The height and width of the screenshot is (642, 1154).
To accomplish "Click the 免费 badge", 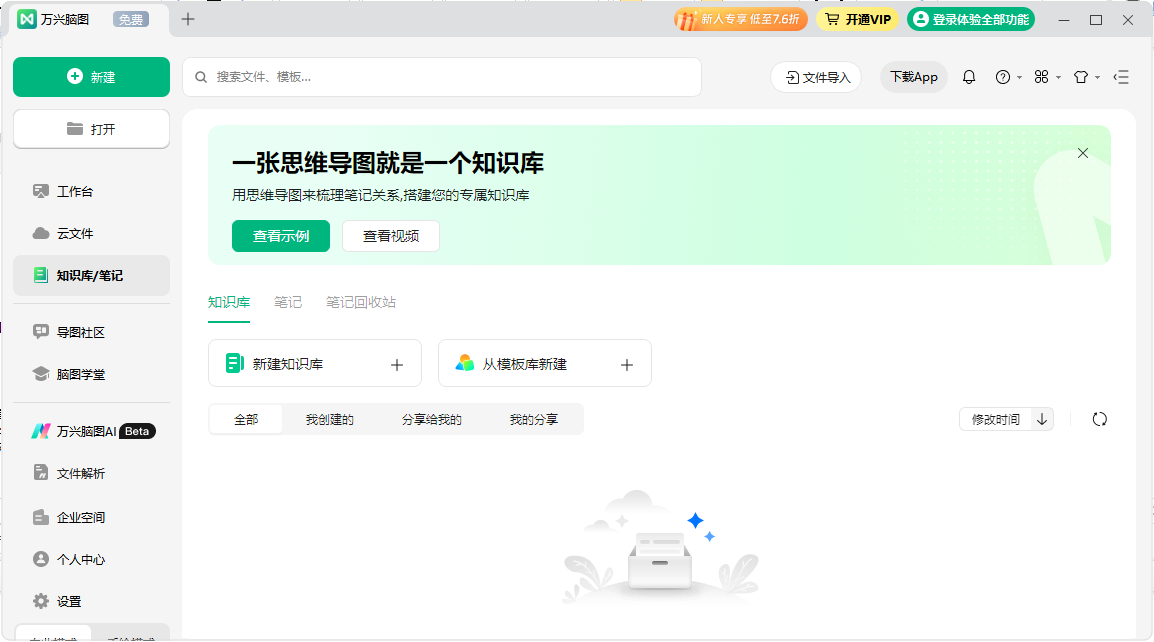I will point(131,19).
